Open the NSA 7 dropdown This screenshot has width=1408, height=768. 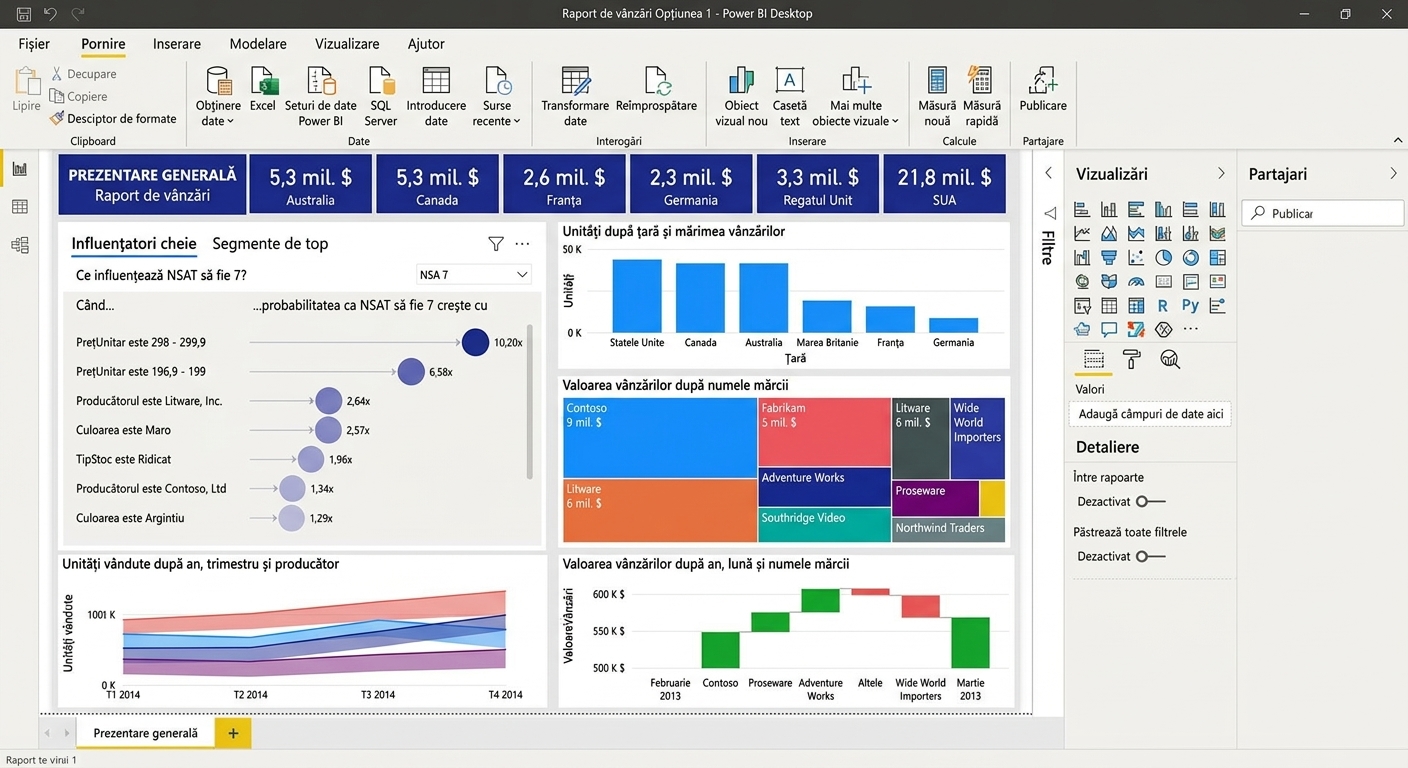(x=473, y=275)
